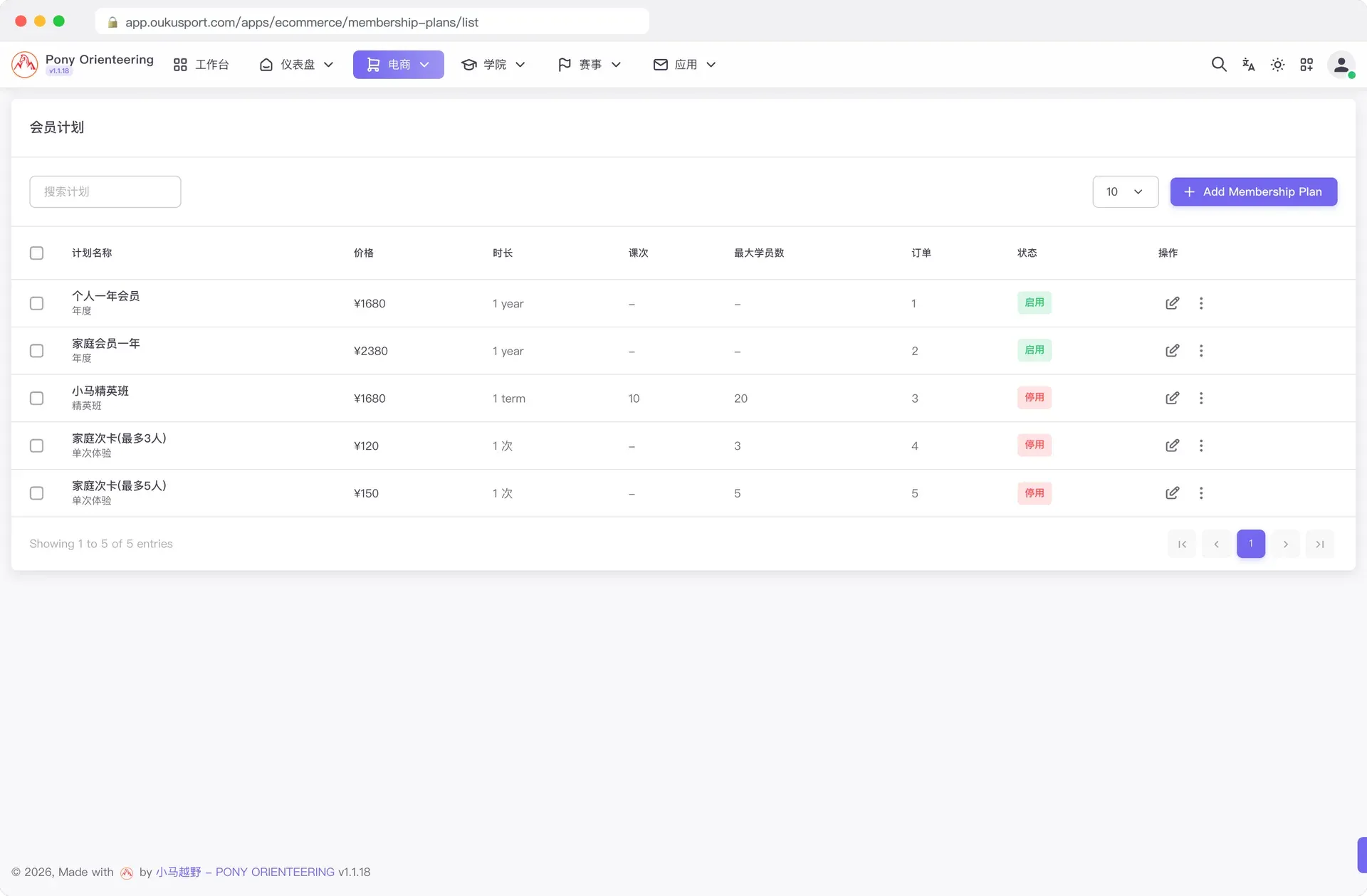Screen dimensions: 1367x896
Task: Expand the 仪表盘 dropdown menu
Action: (296, 65)
